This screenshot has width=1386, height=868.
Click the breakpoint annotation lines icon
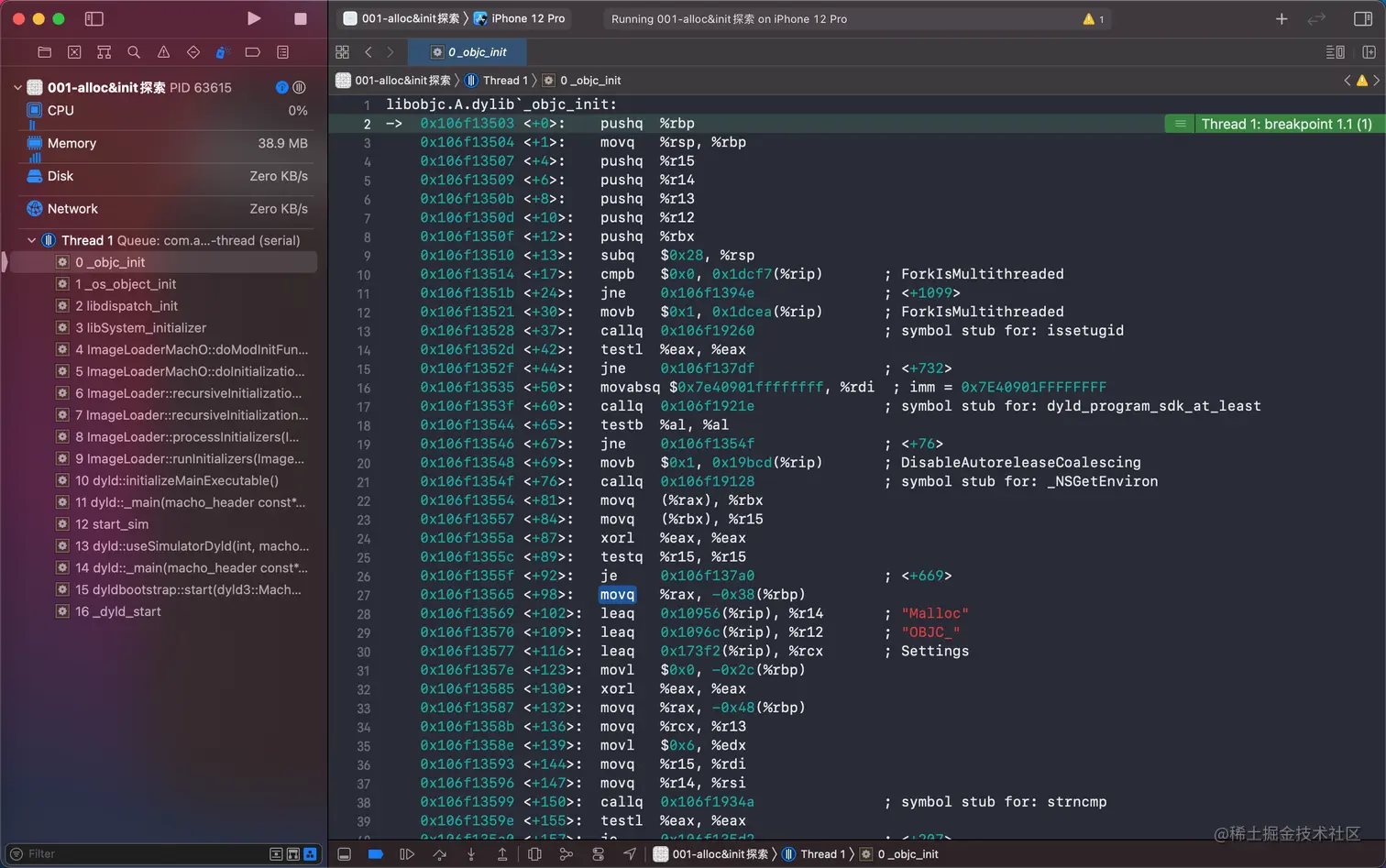tap(1180, 124)
